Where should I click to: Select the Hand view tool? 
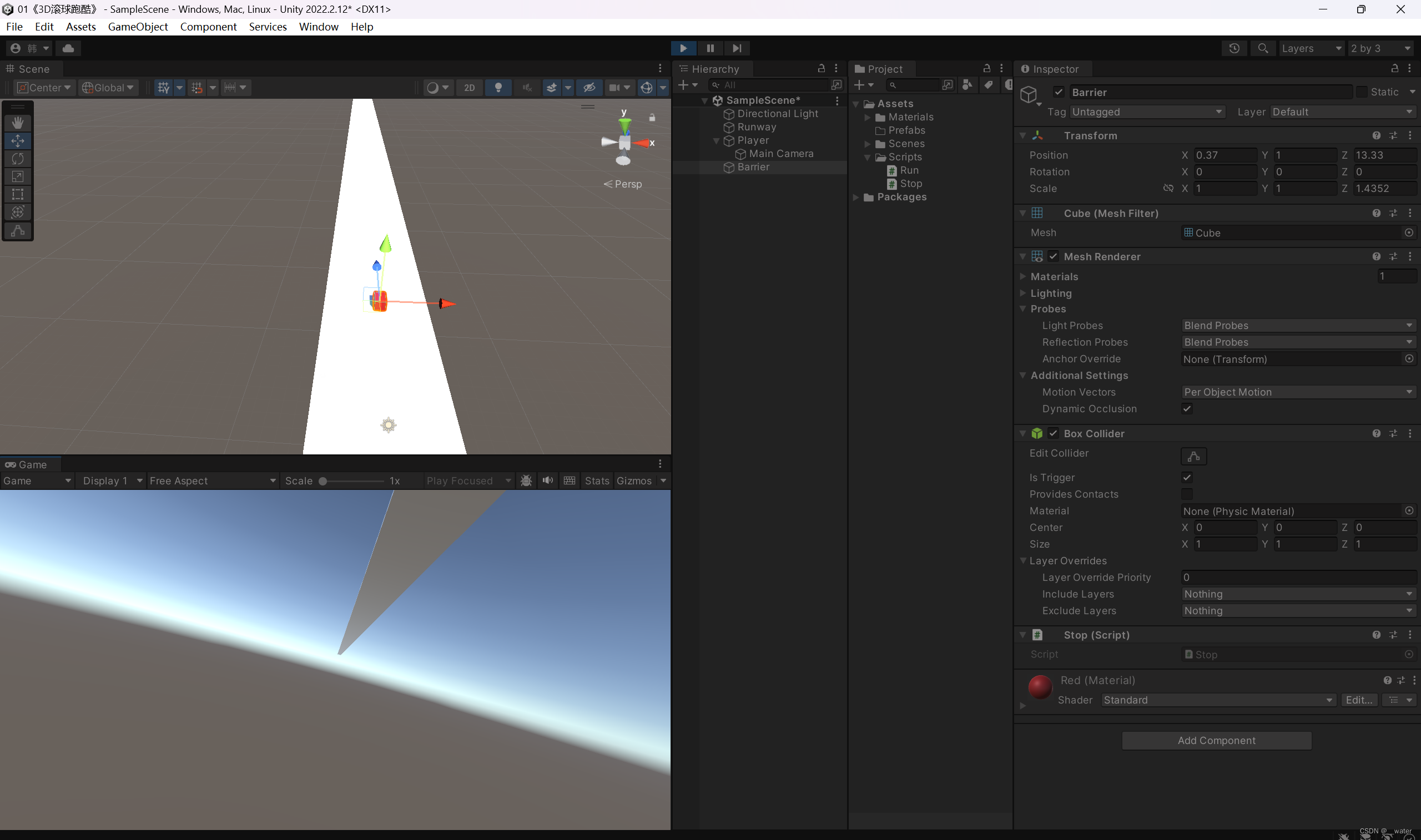18,123
